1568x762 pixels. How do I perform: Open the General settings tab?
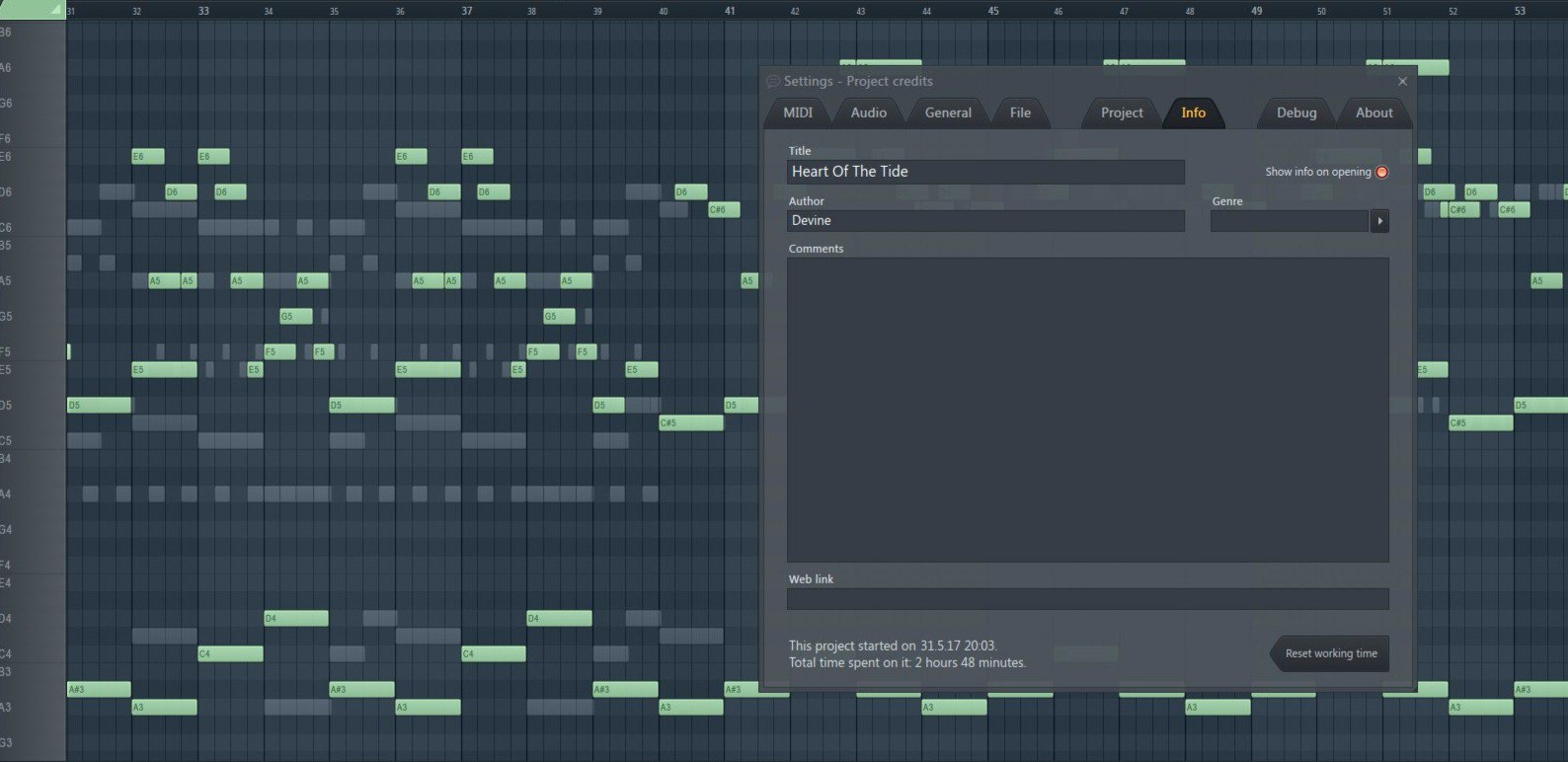(948, 113)
